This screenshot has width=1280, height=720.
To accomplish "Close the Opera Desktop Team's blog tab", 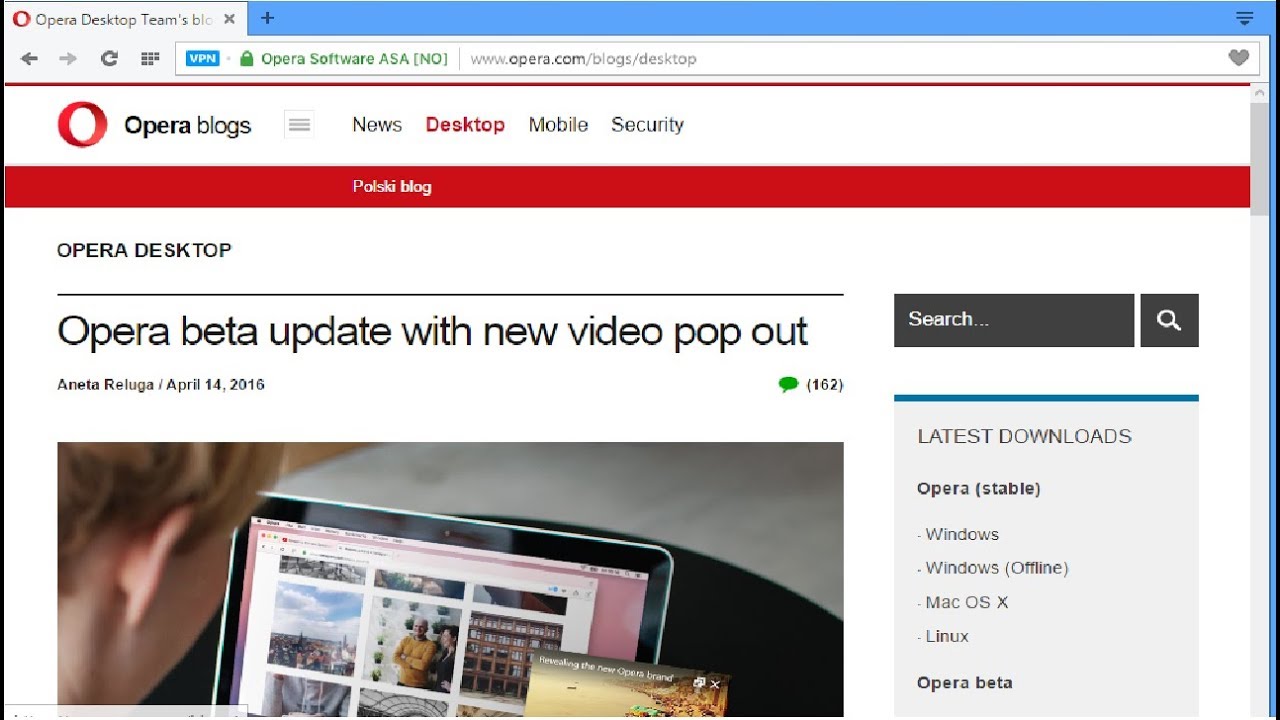I will (x=229, y=19).
